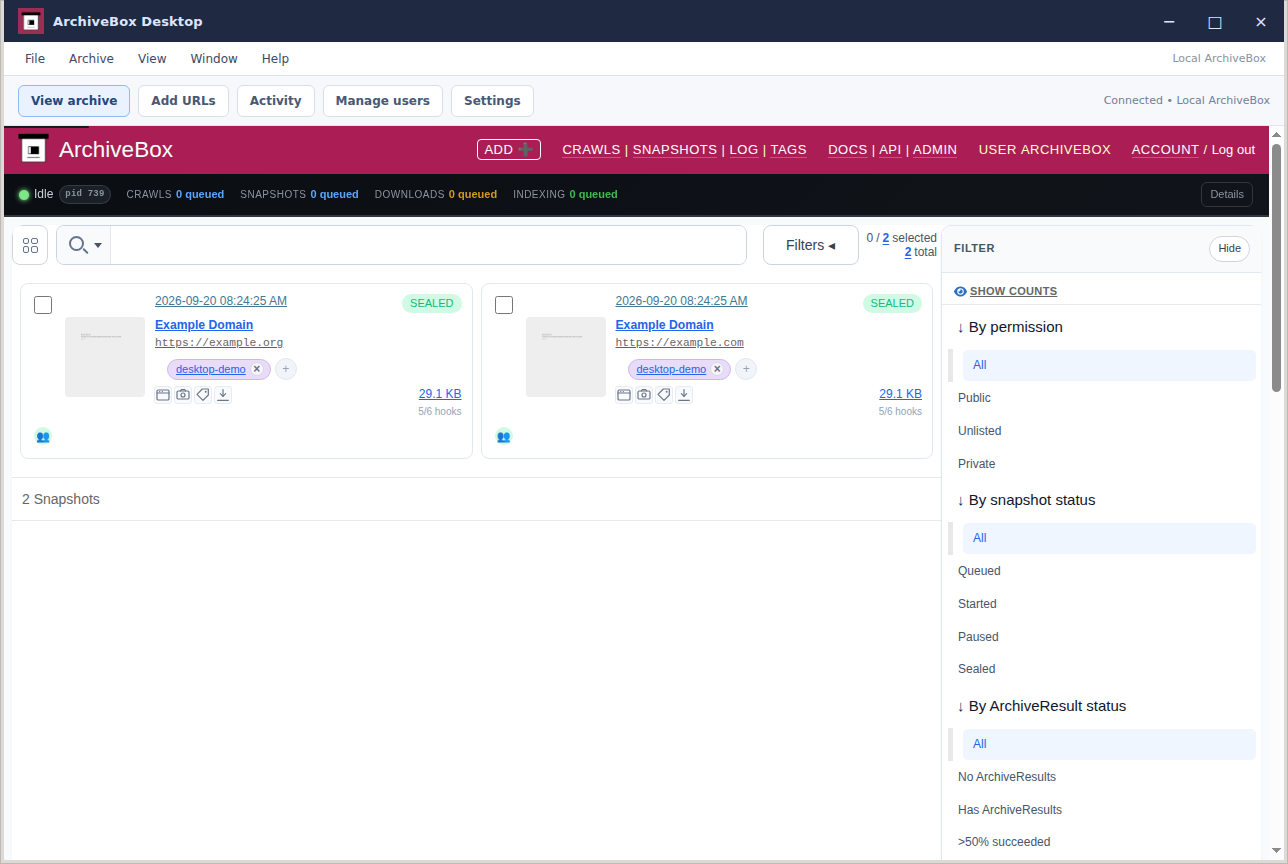Open the TAGS link

click(x=788, y=149)
